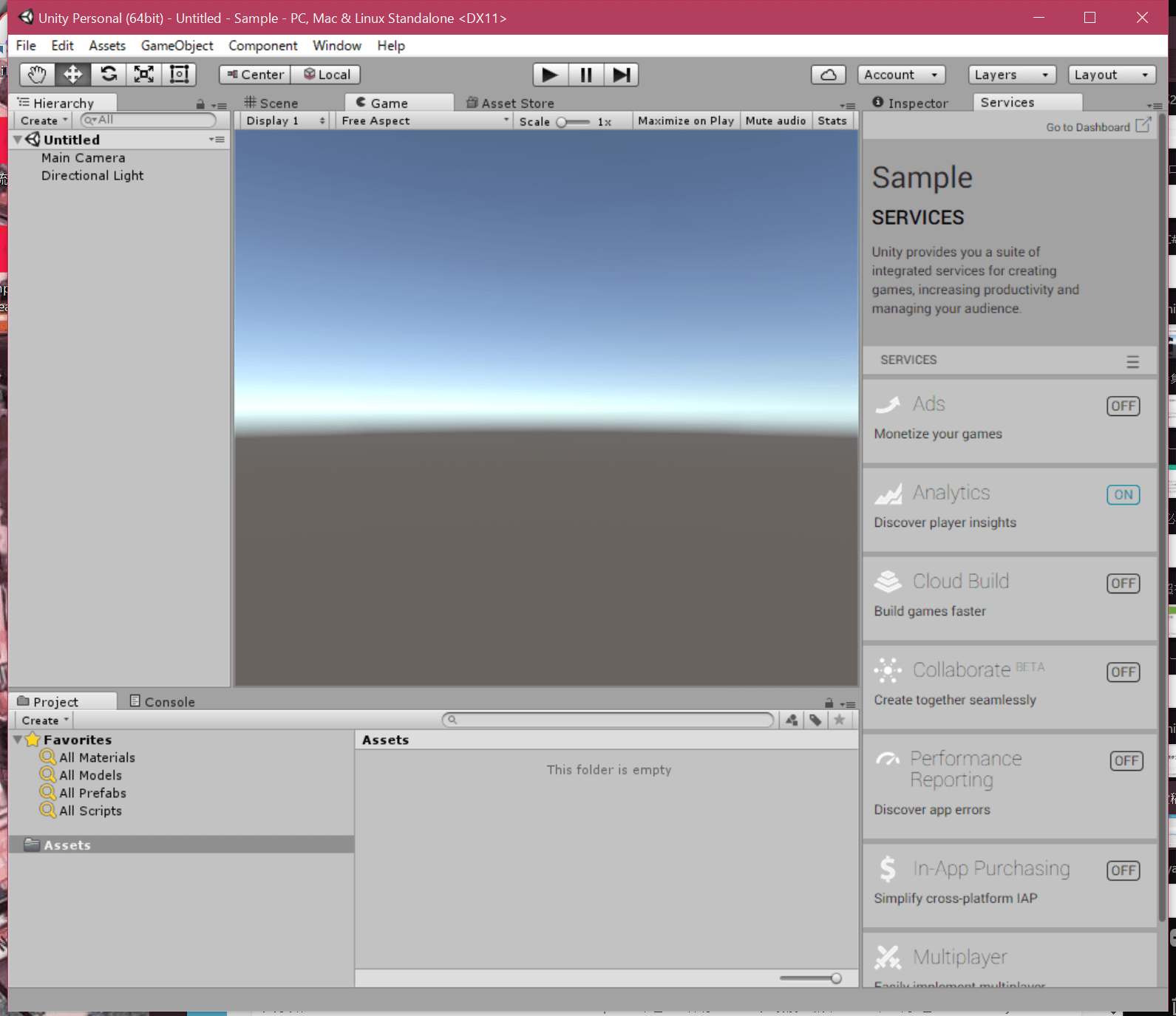Open the GameObject menu
This screenshot has width=1176, height=1016.
177,46
